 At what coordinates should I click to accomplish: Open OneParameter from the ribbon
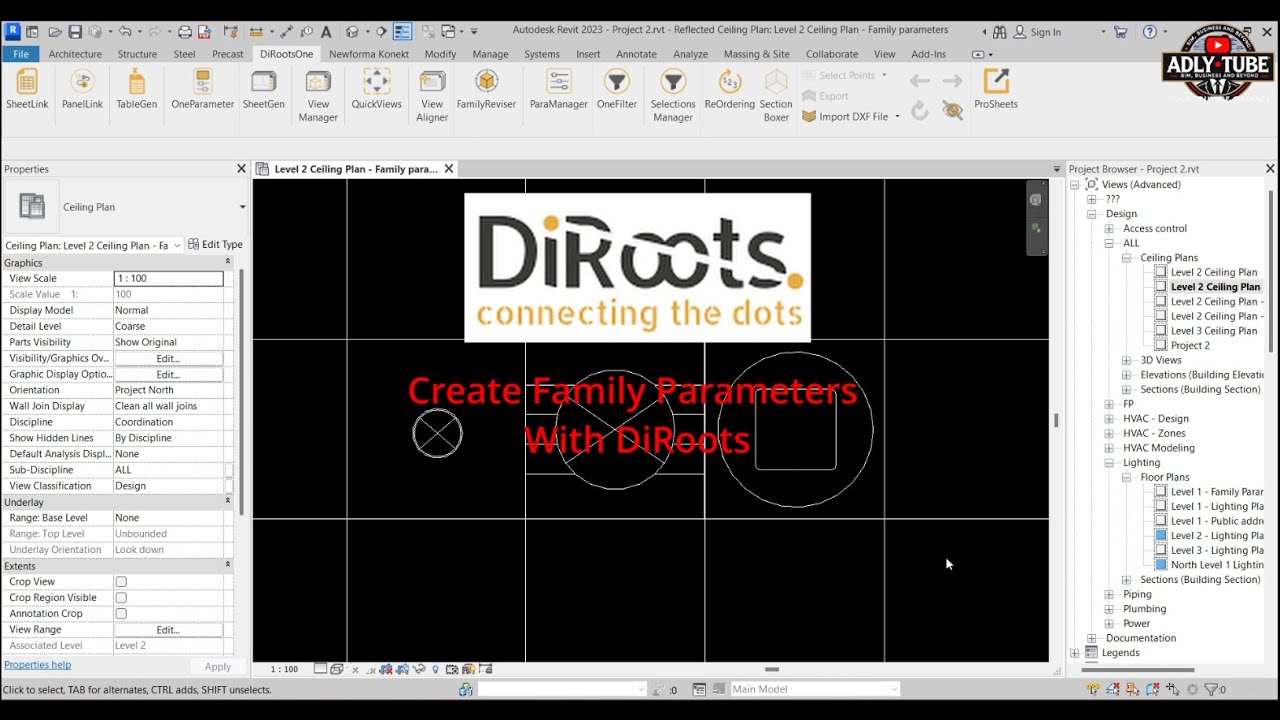pos(202,89)
